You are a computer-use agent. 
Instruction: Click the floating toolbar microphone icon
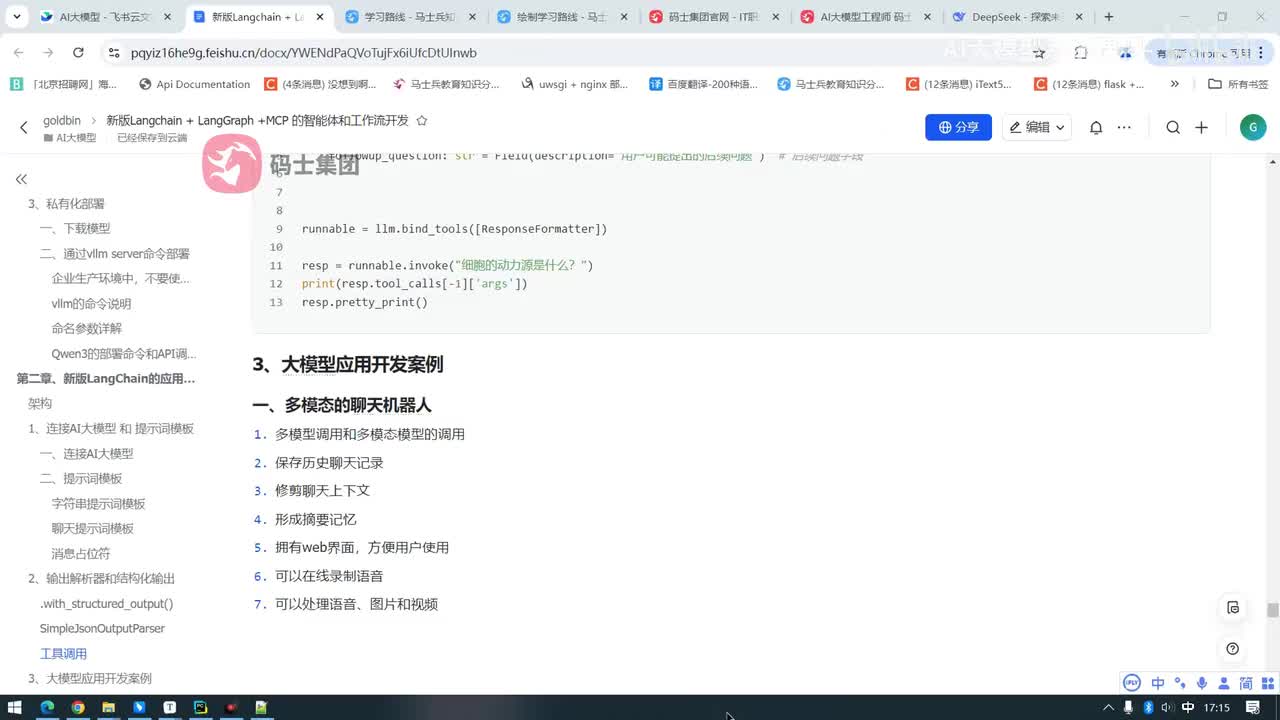1201,683
